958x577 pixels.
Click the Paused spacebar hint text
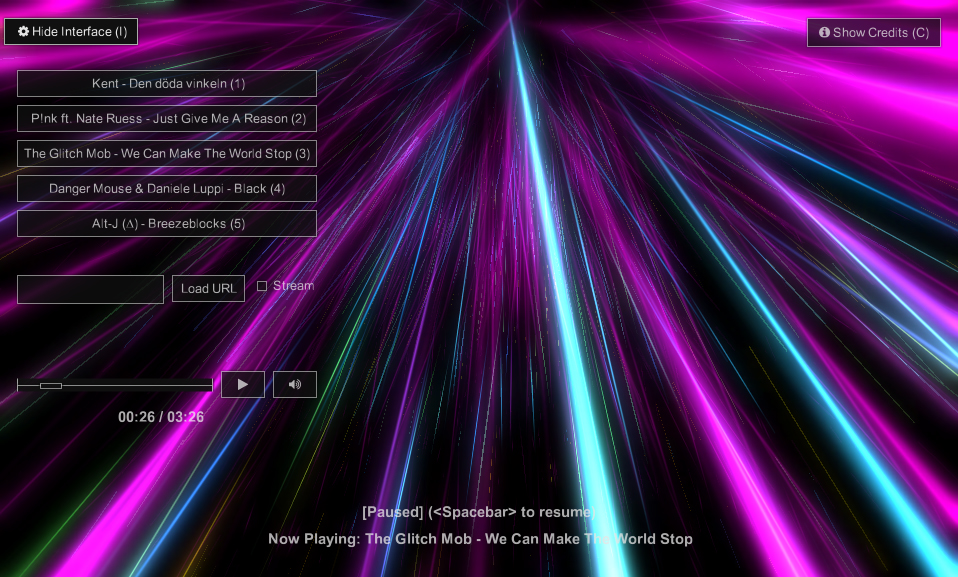click(x=478, y=512)
